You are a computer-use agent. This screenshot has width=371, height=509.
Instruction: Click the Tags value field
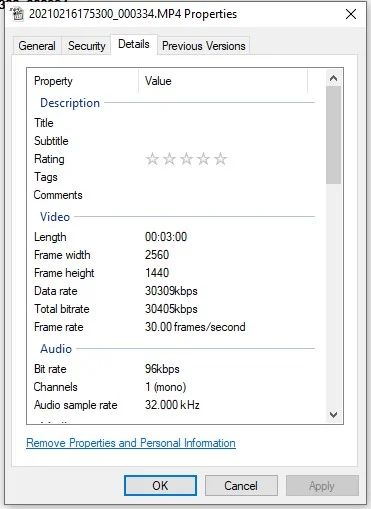tap(227, 177)
